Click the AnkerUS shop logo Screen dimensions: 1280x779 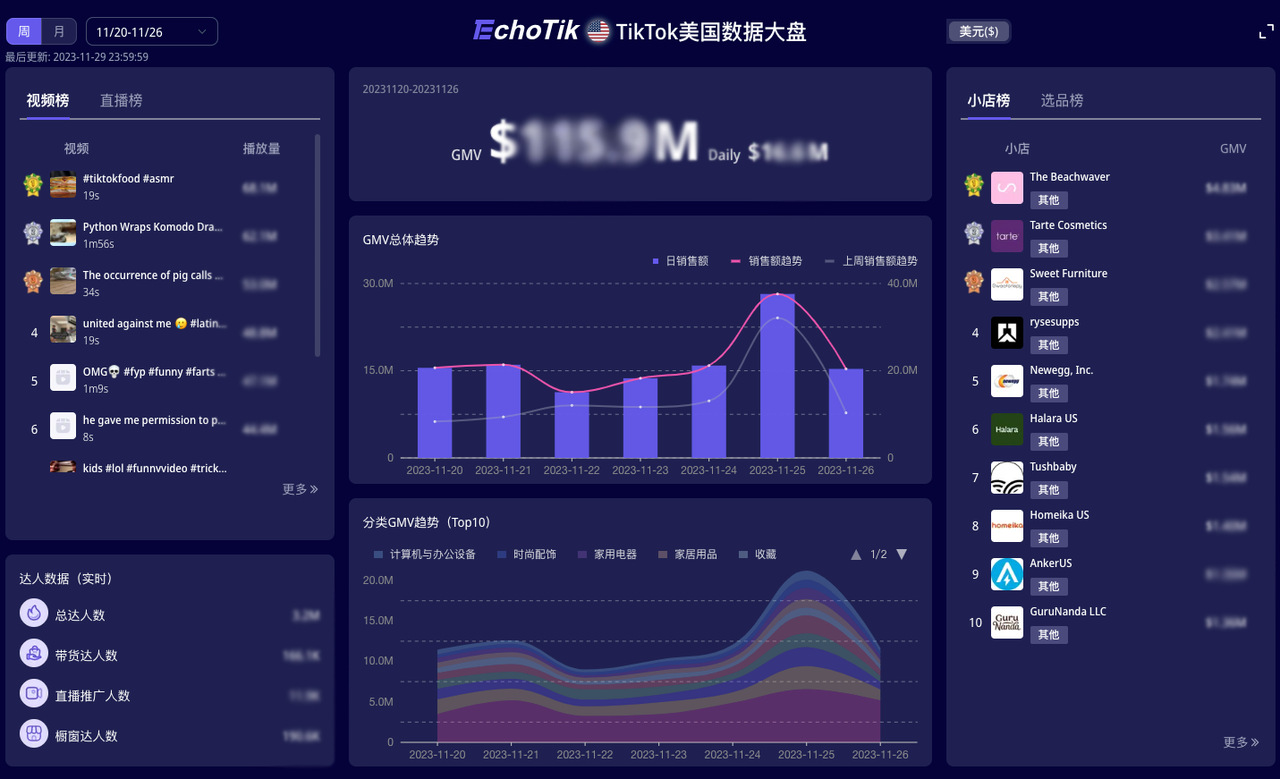[x=1007, y=574]
